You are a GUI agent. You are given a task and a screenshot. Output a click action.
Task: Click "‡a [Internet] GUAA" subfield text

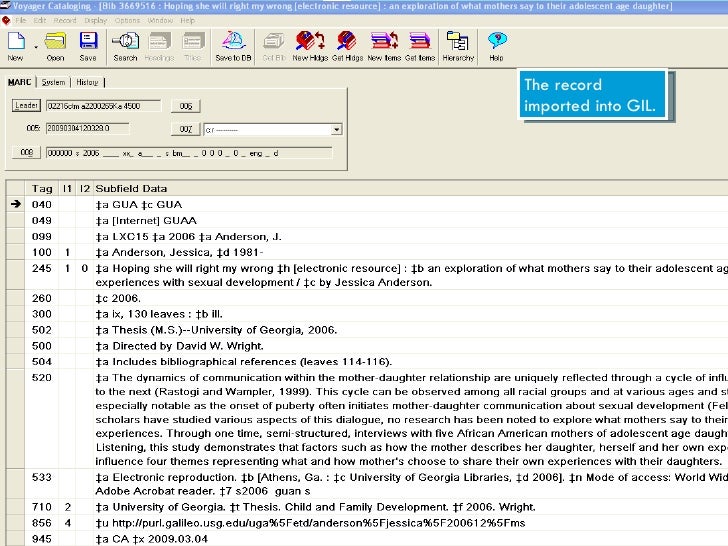[x=146, y=221]
